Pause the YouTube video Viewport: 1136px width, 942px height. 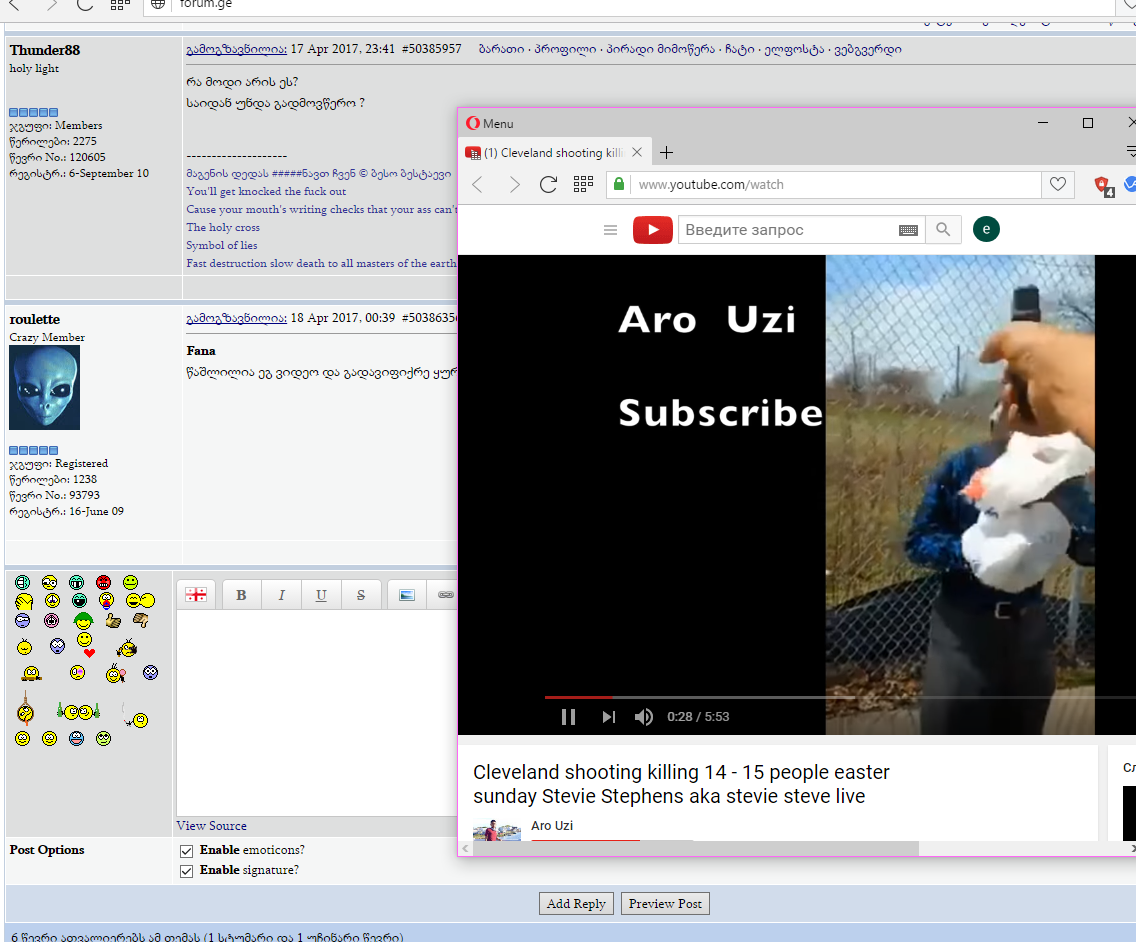568,717
